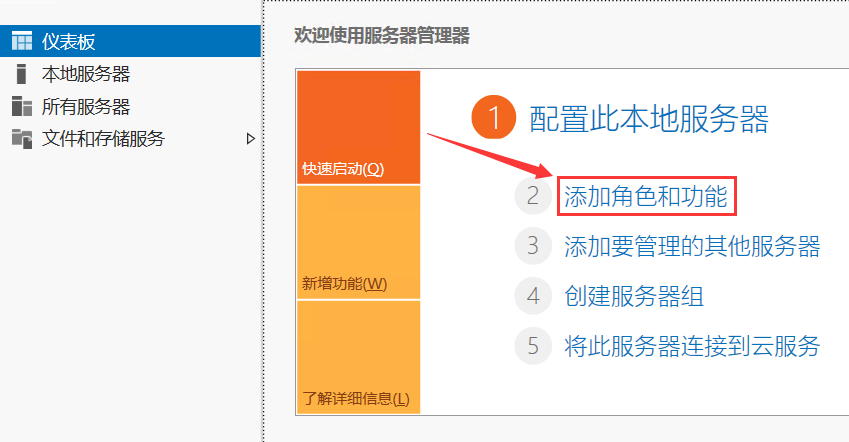This screenshot has width=849, height=442.
Task: Switch to the 了解详细信息(L) tile
Action: coord(358,357)
